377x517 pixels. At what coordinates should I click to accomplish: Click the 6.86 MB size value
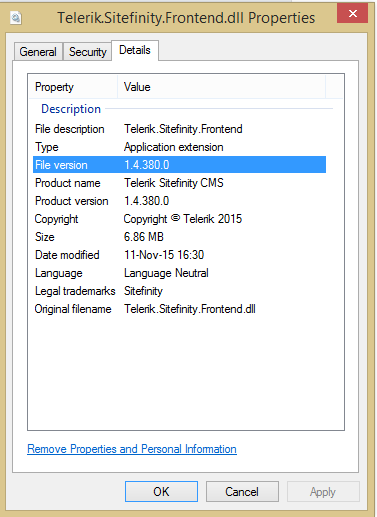coord(144,237)
